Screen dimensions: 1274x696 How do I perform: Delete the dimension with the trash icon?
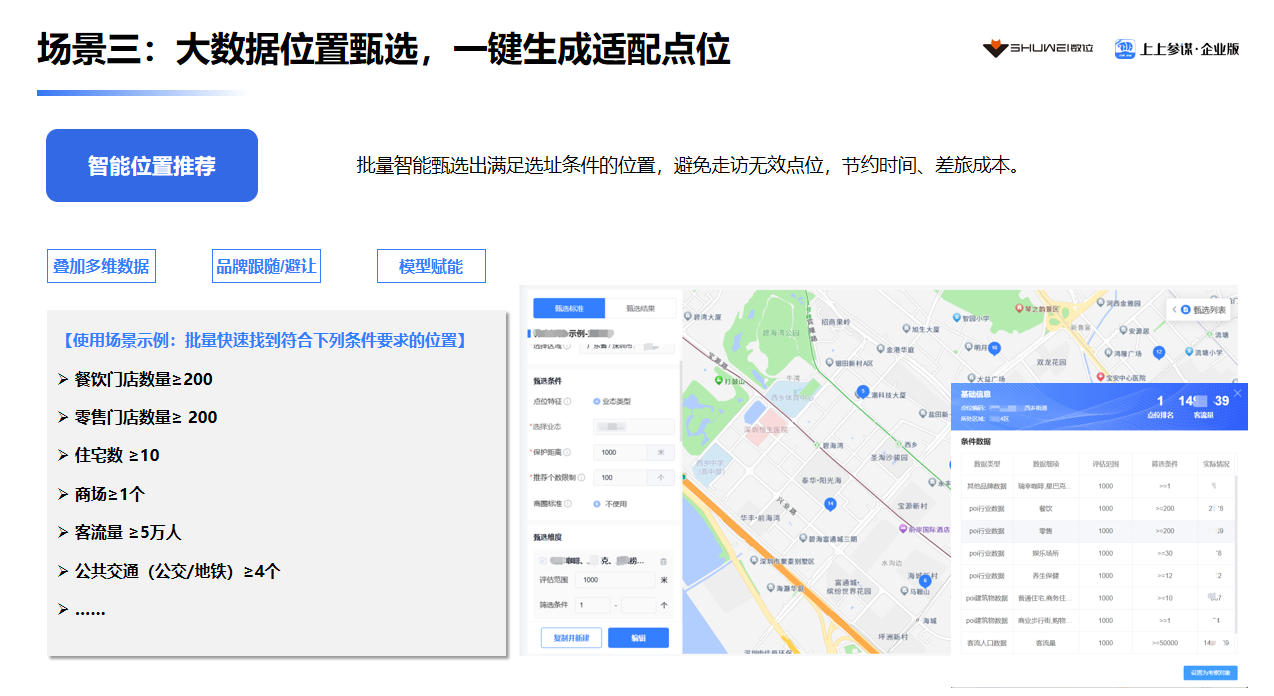click(663, 562)
